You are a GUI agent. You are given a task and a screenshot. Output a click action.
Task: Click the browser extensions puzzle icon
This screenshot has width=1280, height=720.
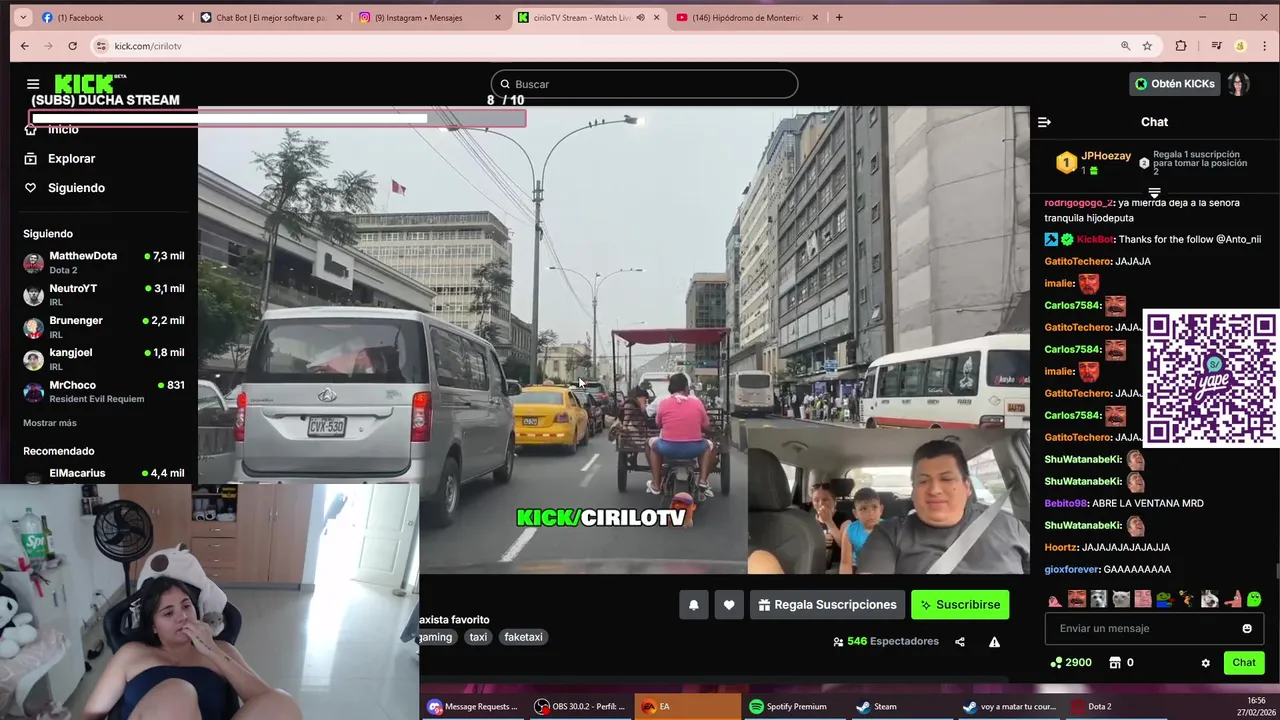1181,46
